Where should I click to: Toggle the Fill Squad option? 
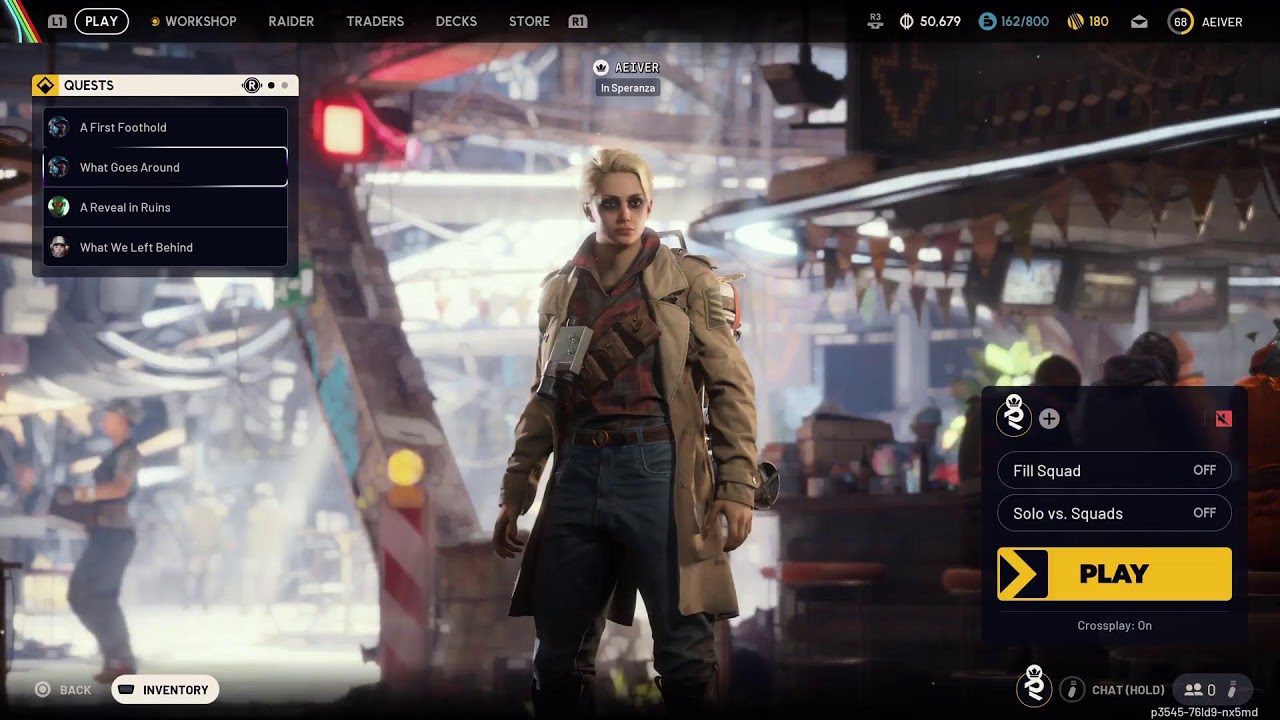(x=1114, y=470)
